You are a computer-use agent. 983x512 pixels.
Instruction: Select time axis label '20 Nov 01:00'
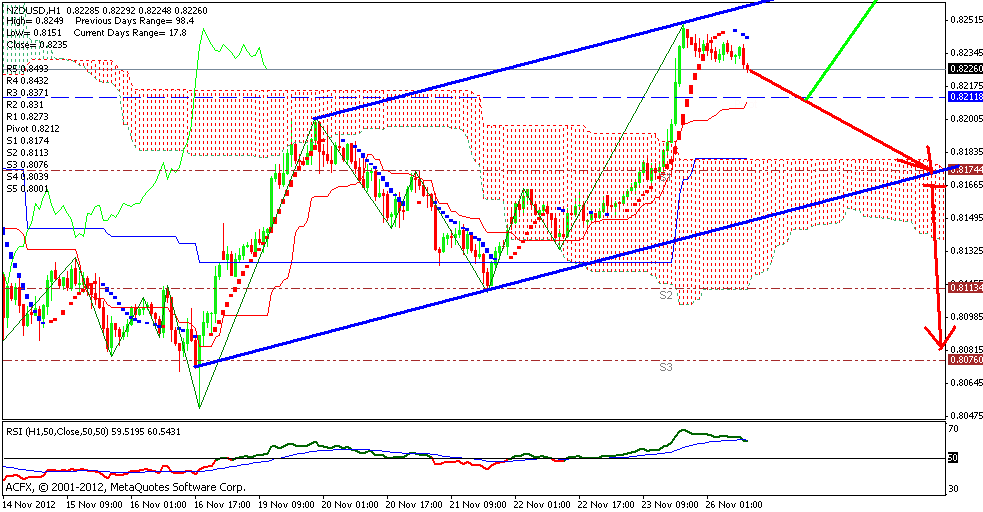click(350, 504)
